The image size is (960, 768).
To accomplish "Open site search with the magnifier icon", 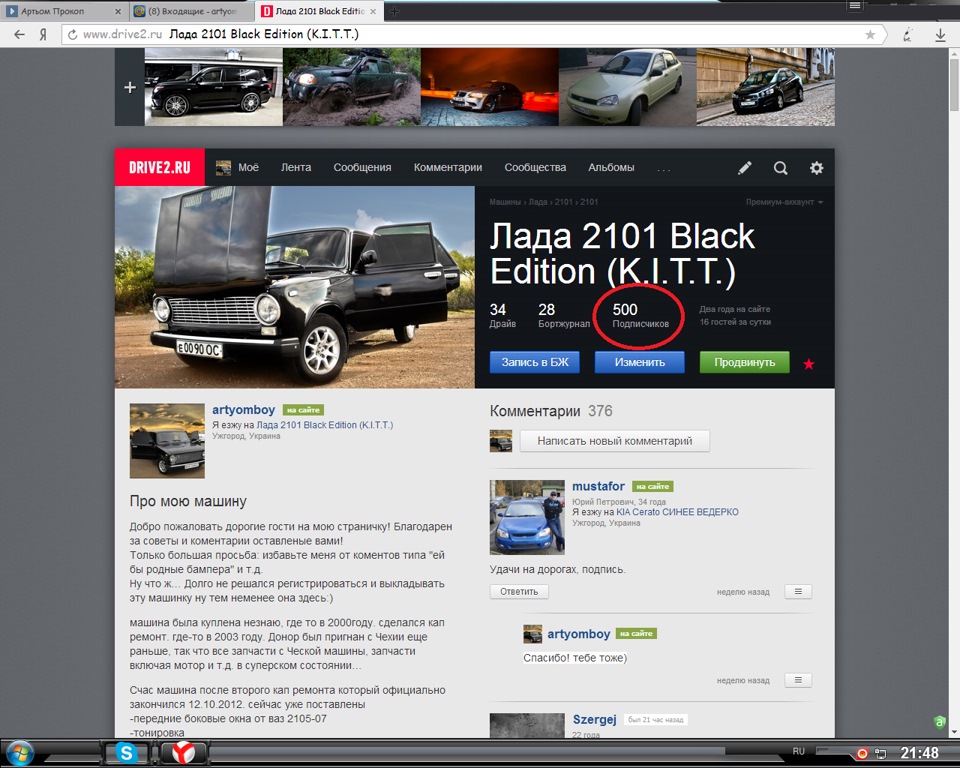I will coord(780,167).
